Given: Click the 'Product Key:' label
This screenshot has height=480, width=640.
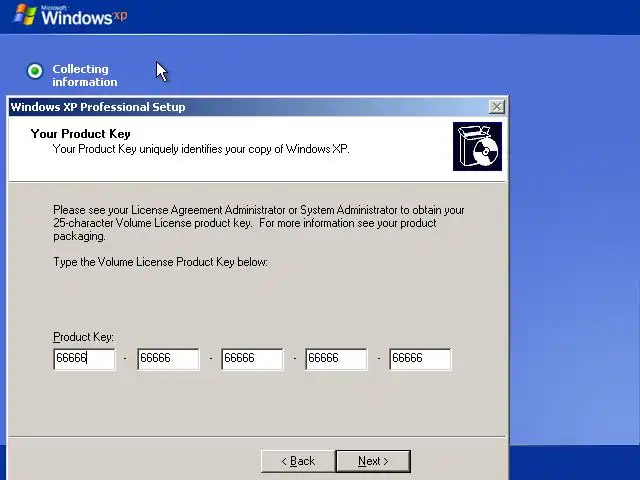Looking at the screenshot, I should (x=83, y=337).
